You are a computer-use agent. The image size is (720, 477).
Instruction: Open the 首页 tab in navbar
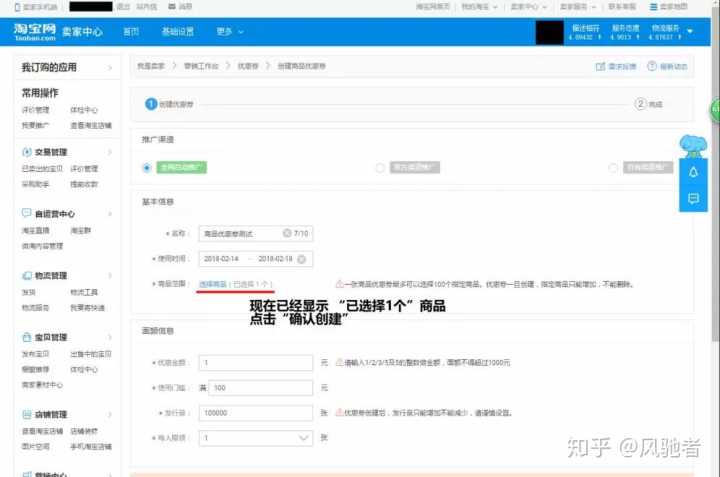(x=131, y=31)
